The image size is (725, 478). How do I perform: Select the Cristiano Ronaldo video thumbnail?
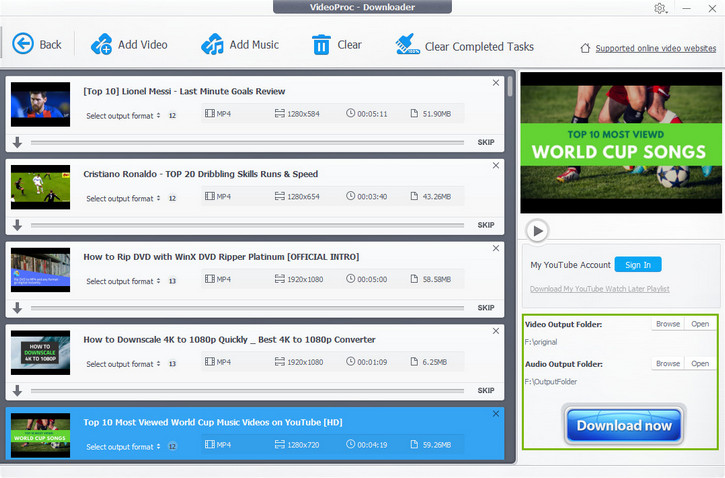click(x=40, y=187)
